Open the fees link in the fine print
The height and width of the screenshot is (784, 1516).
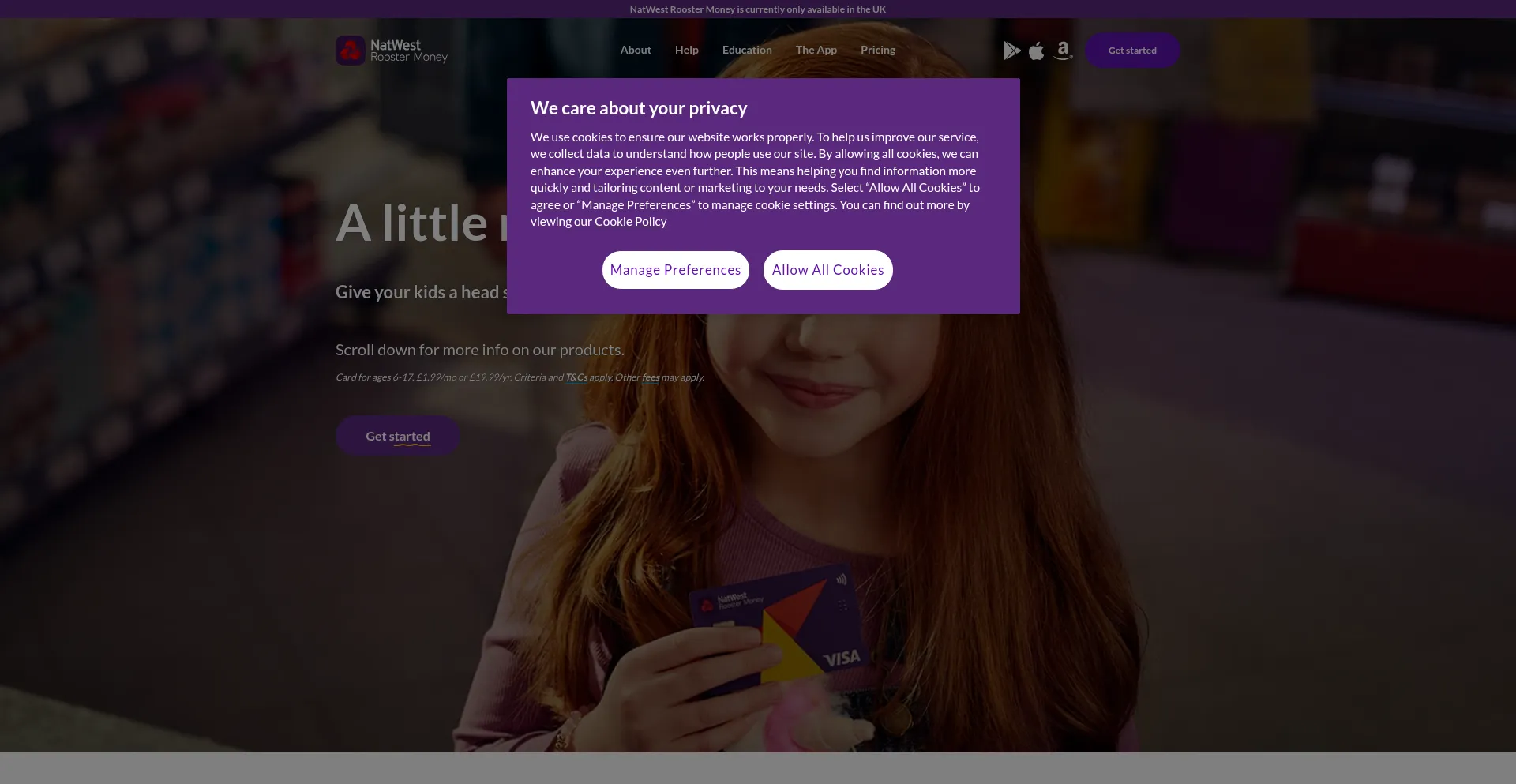(x=651, y=377)
